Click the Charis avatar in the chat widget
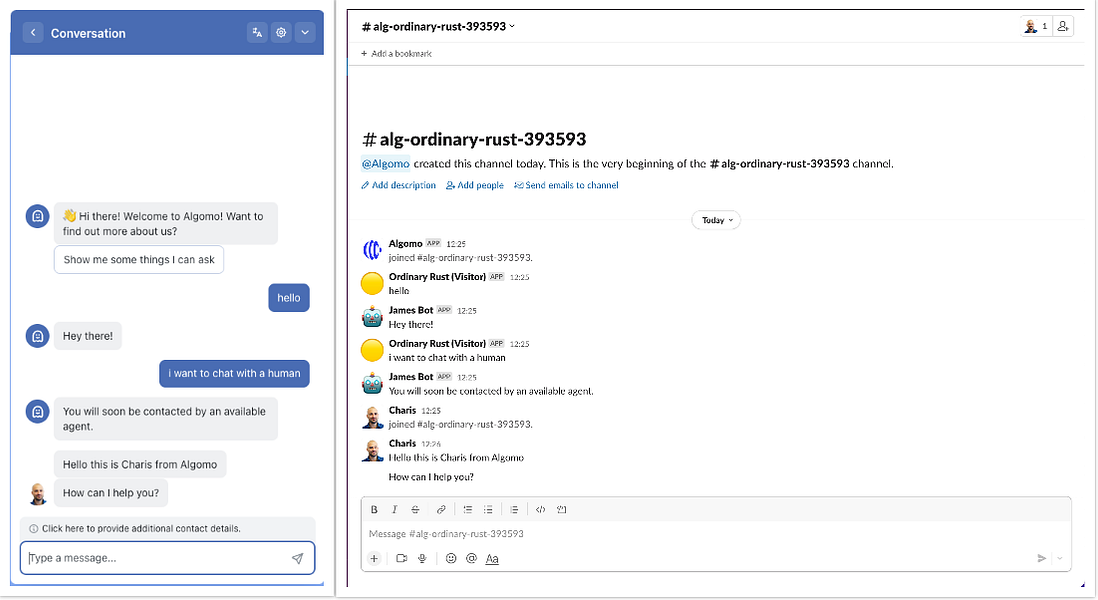 (38, 494)
